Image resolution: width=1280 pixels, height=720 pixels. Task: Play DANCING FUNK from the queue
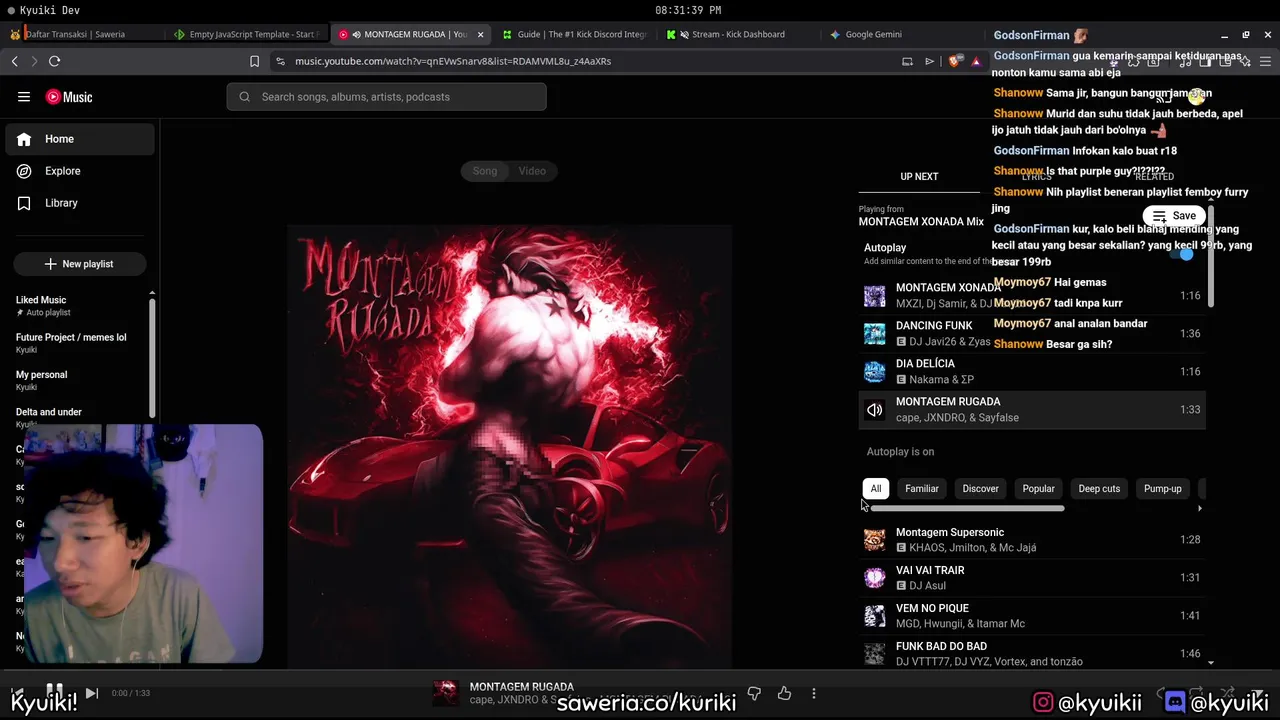point(1032,334)
